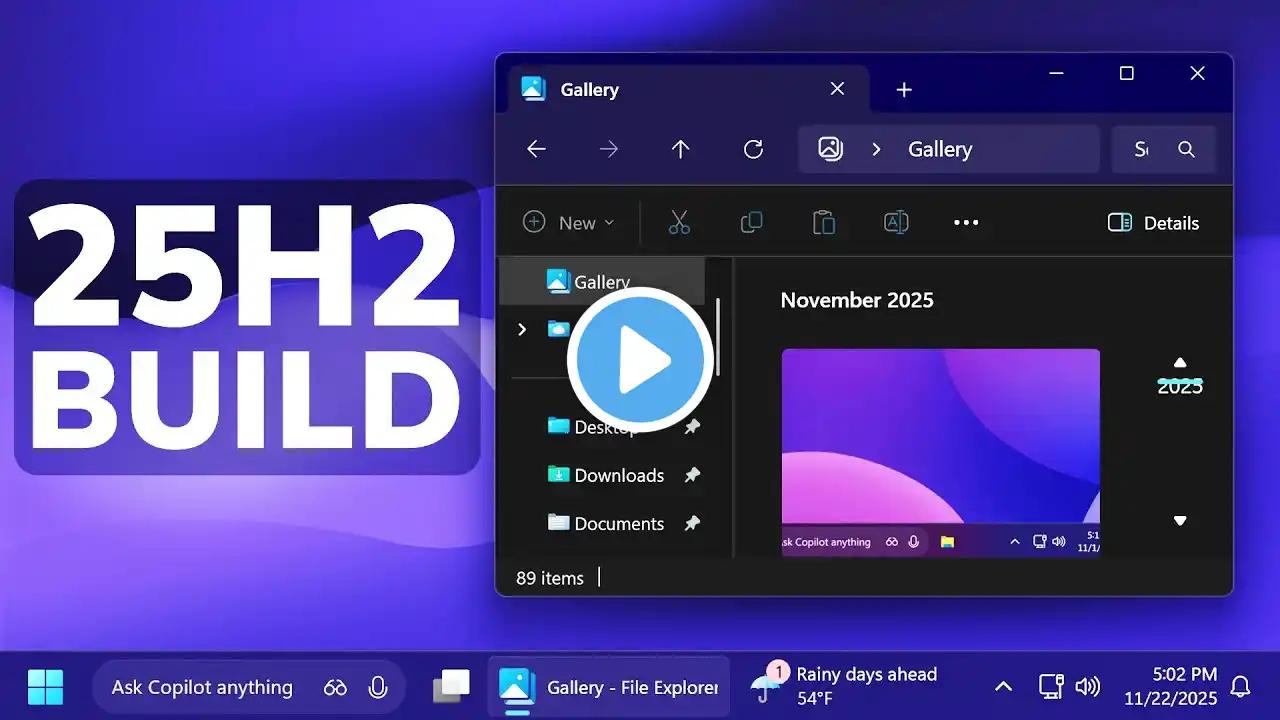Jump timeline down with the down arrow

pyautogui.click(x=1180, y=521)
